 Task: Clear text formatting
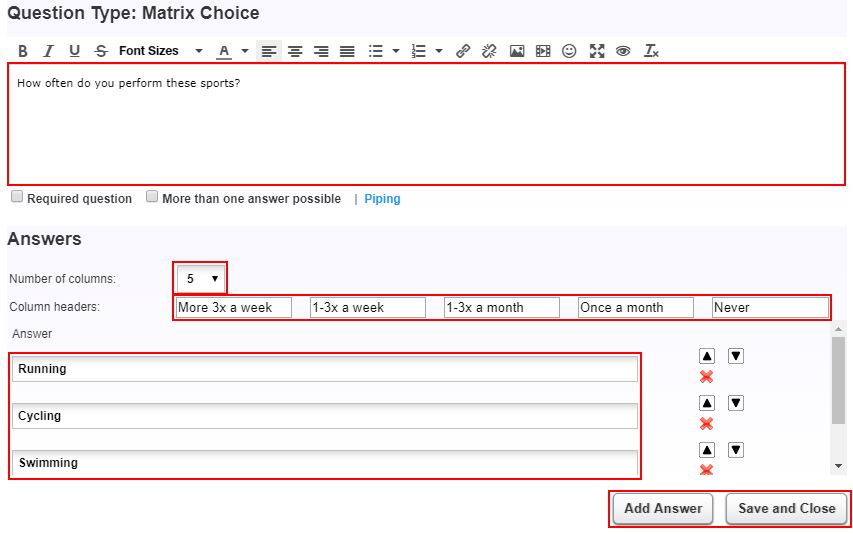click(651, 51)
